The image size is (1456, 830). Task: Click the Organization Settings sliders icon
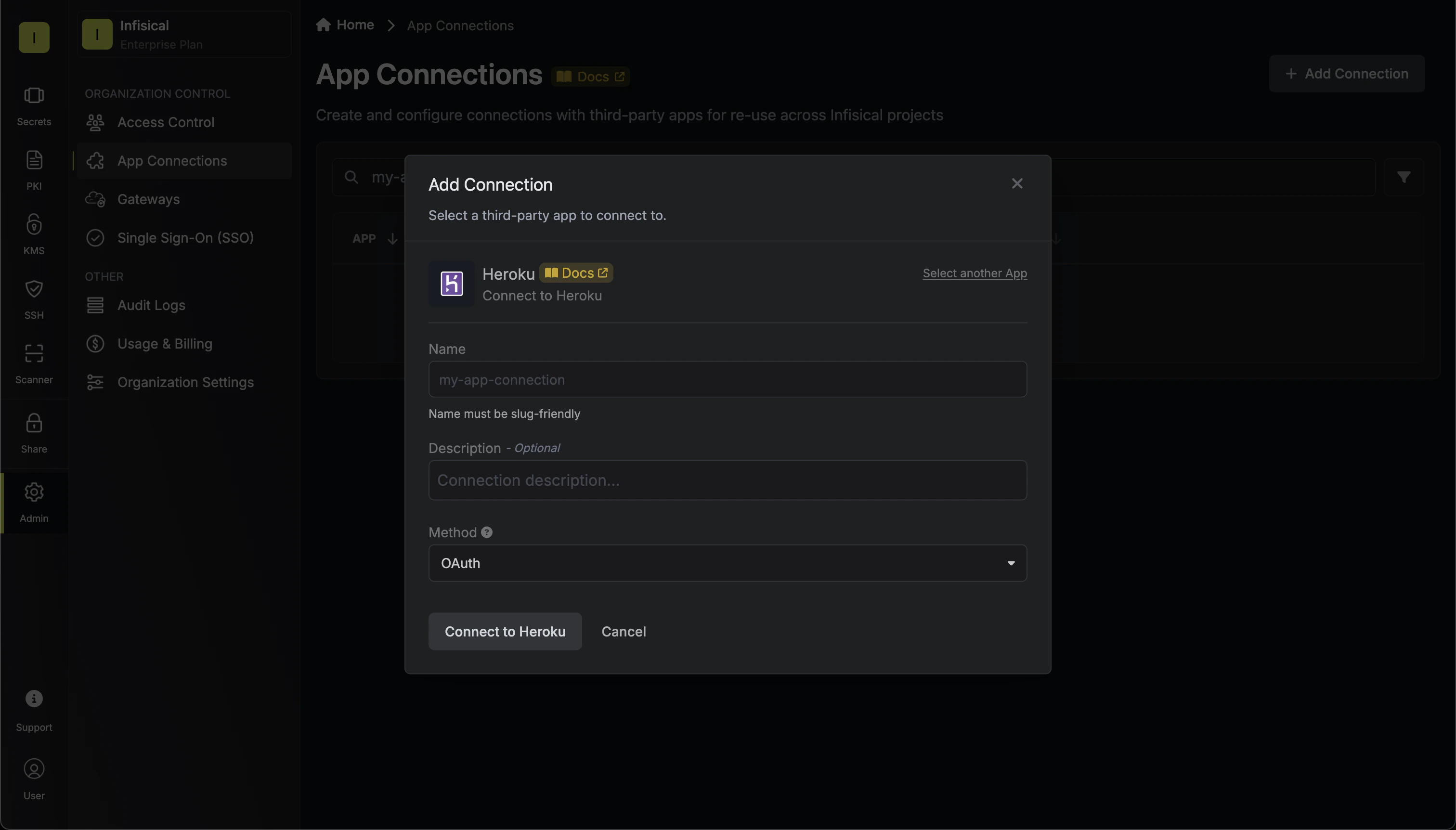[x=95, y=383]
